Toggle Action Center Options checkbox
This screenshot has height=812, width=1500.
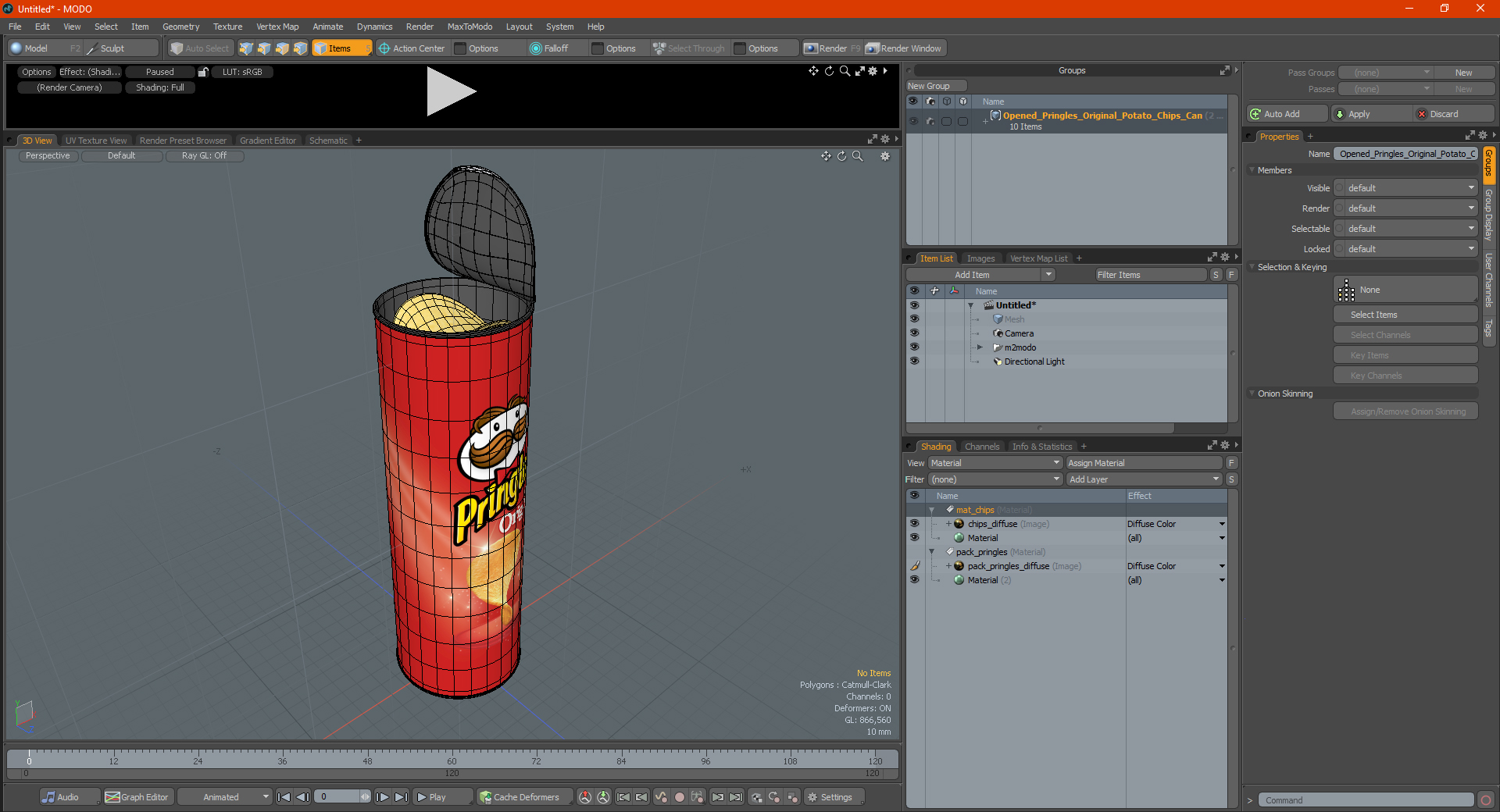coord(460,48)
